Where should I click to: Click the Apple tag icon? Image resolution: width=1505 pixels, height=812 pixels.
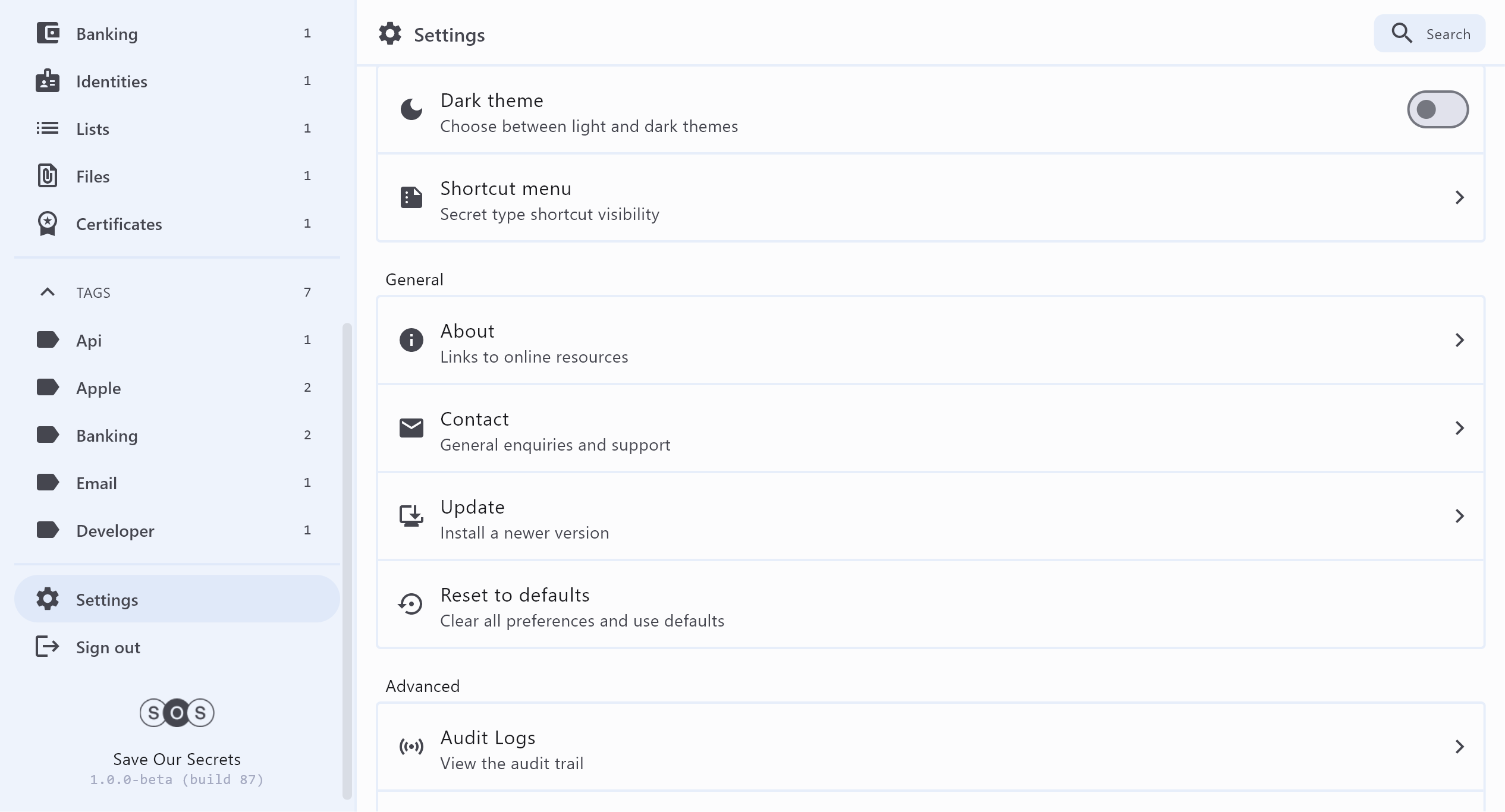pos(48,388)
